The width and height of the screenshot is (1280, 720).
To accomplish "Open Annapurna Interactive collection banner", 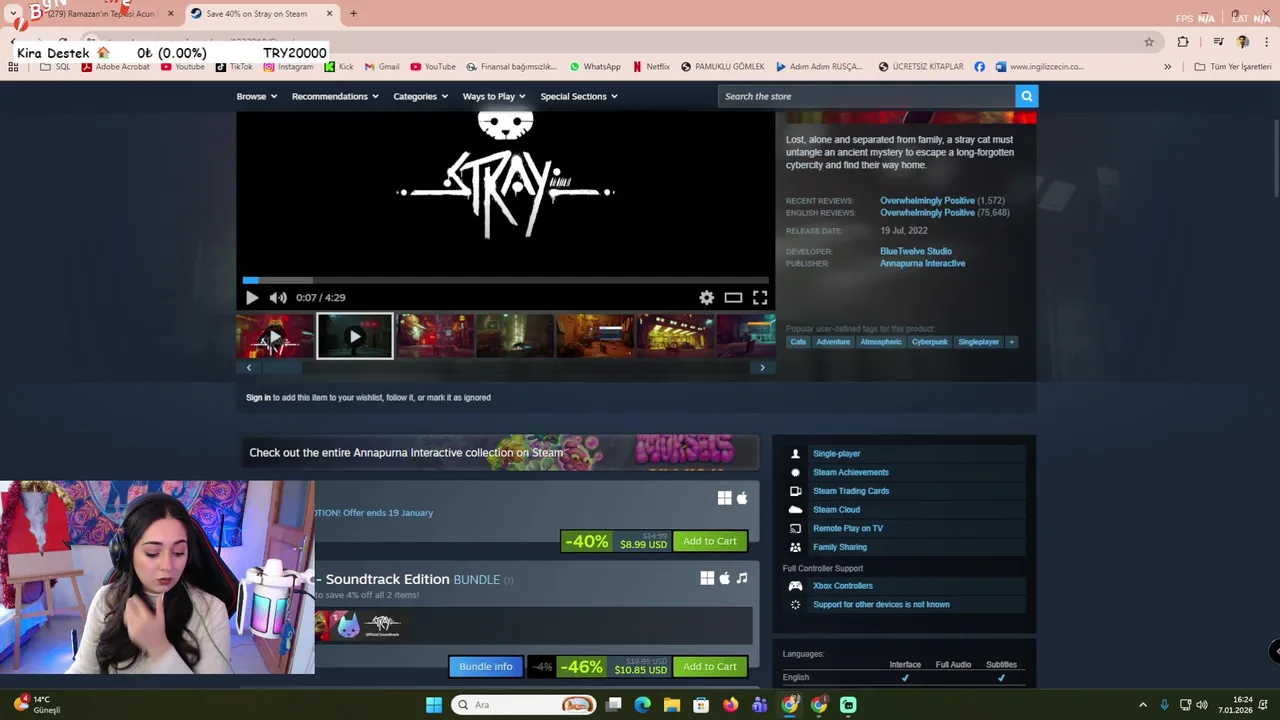I will pyautogui.click(x=499, y=452).
